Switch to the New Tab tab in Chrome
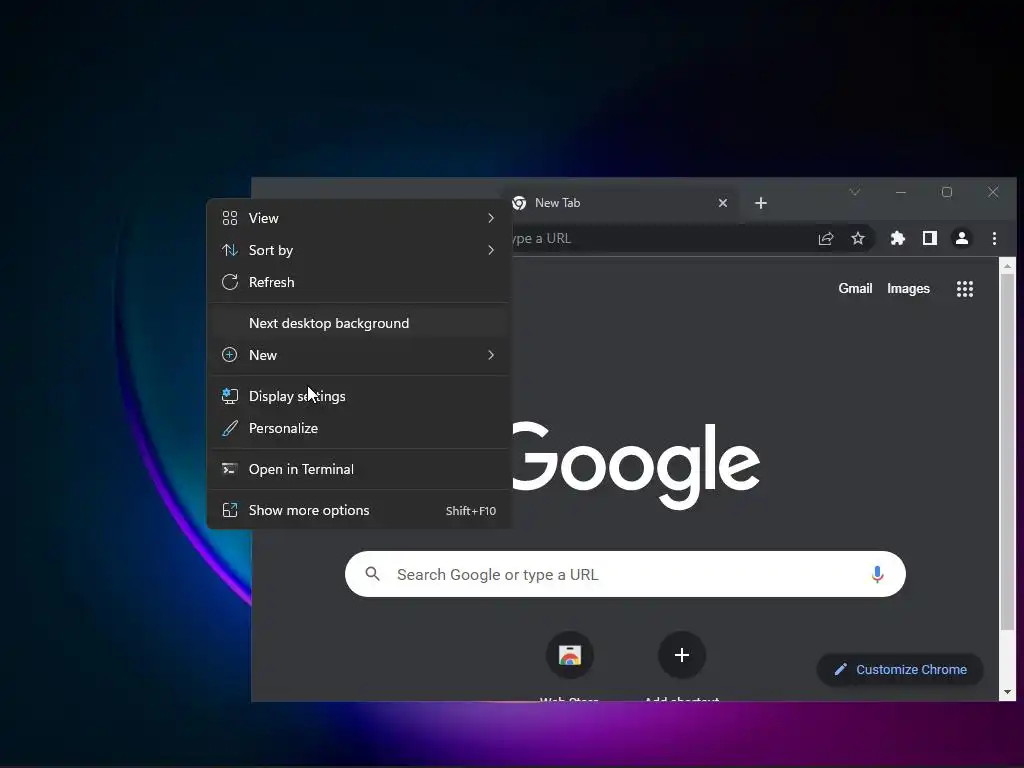This screenshot has height=768, width=1024. tap(620, 203)
